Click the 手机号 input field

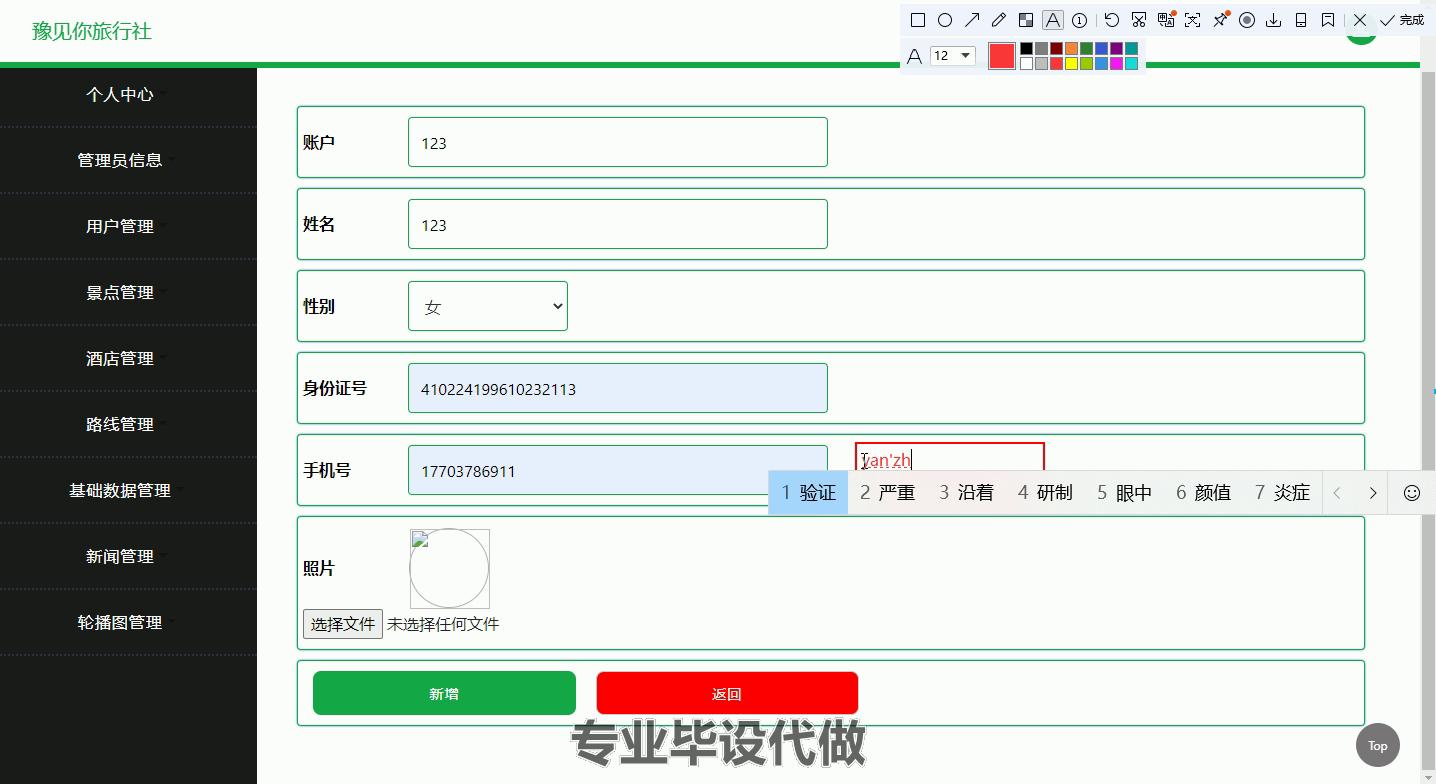pyautogui.click(x=618, y=470)
